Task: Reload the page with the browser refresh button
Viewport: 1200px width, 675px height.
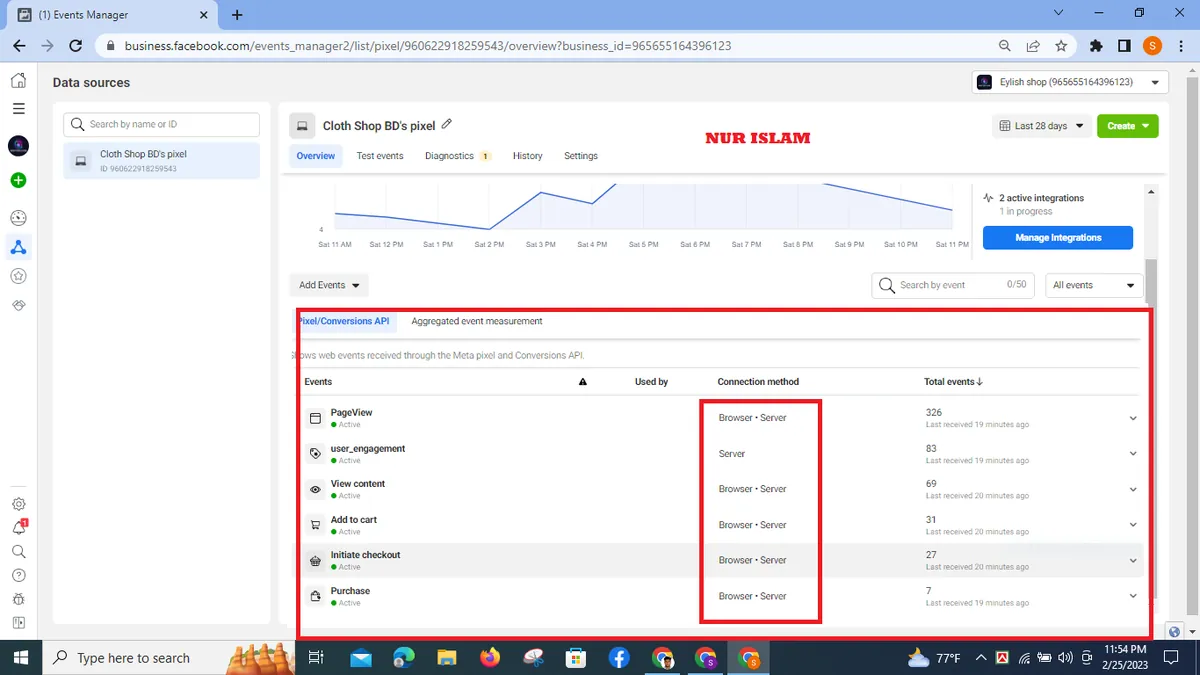Action: click(x=75, y=46)
